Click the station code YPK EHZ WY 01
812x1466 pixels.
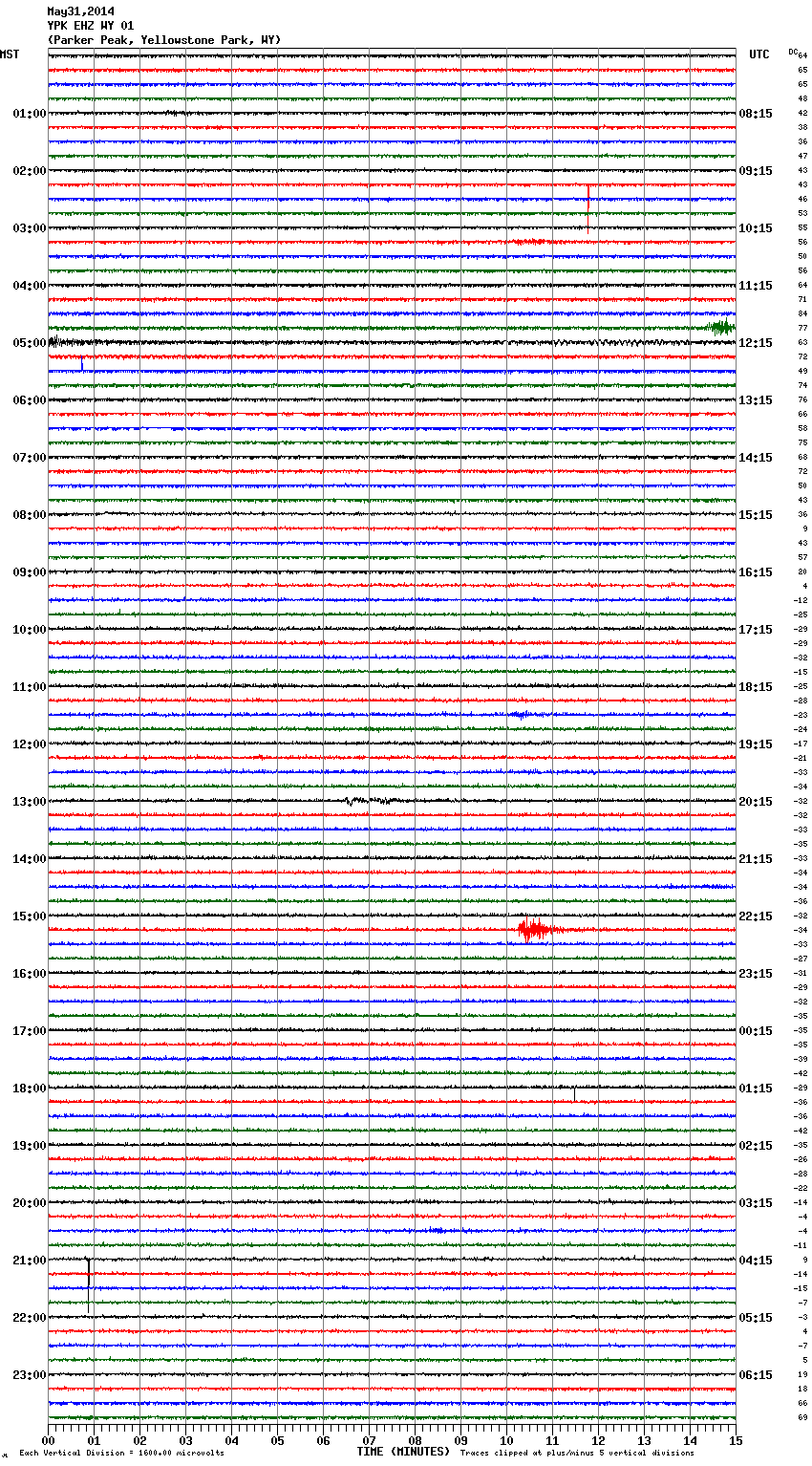[91, 26]
